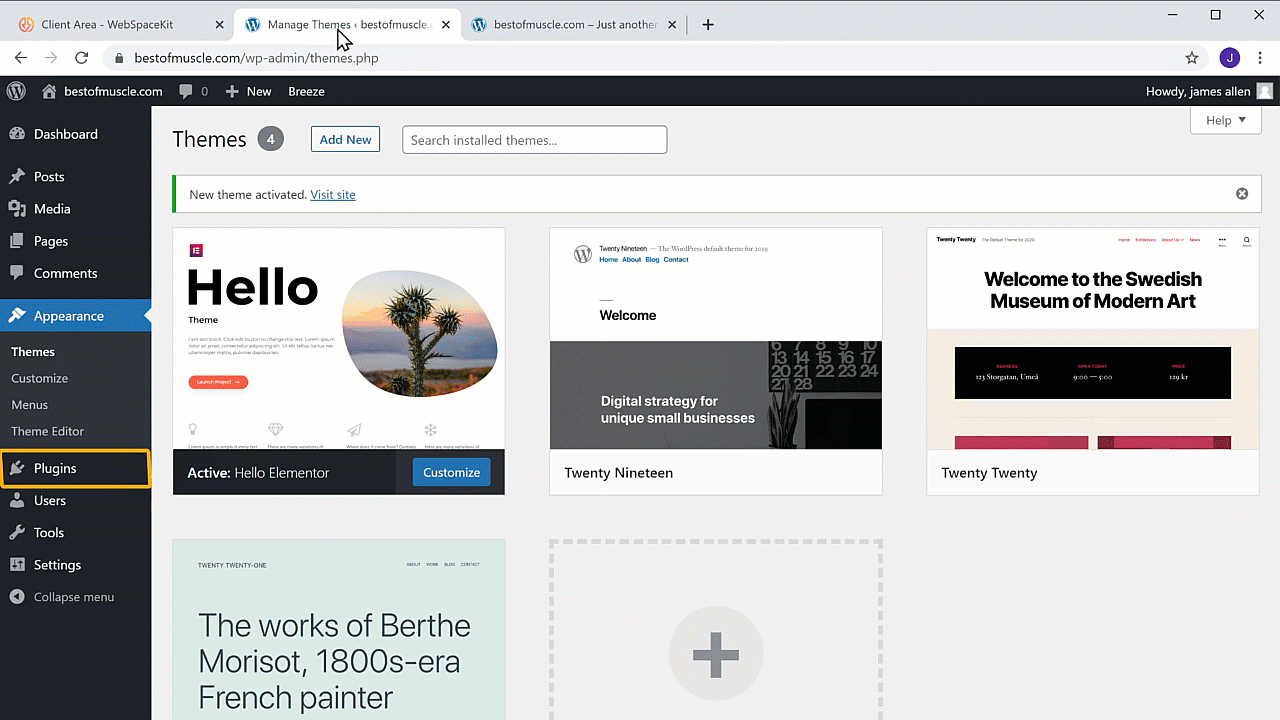Open the WordPress logo menu in admin bar
This screenshot has height=720, width=1280.
click(x=16, y=91)
